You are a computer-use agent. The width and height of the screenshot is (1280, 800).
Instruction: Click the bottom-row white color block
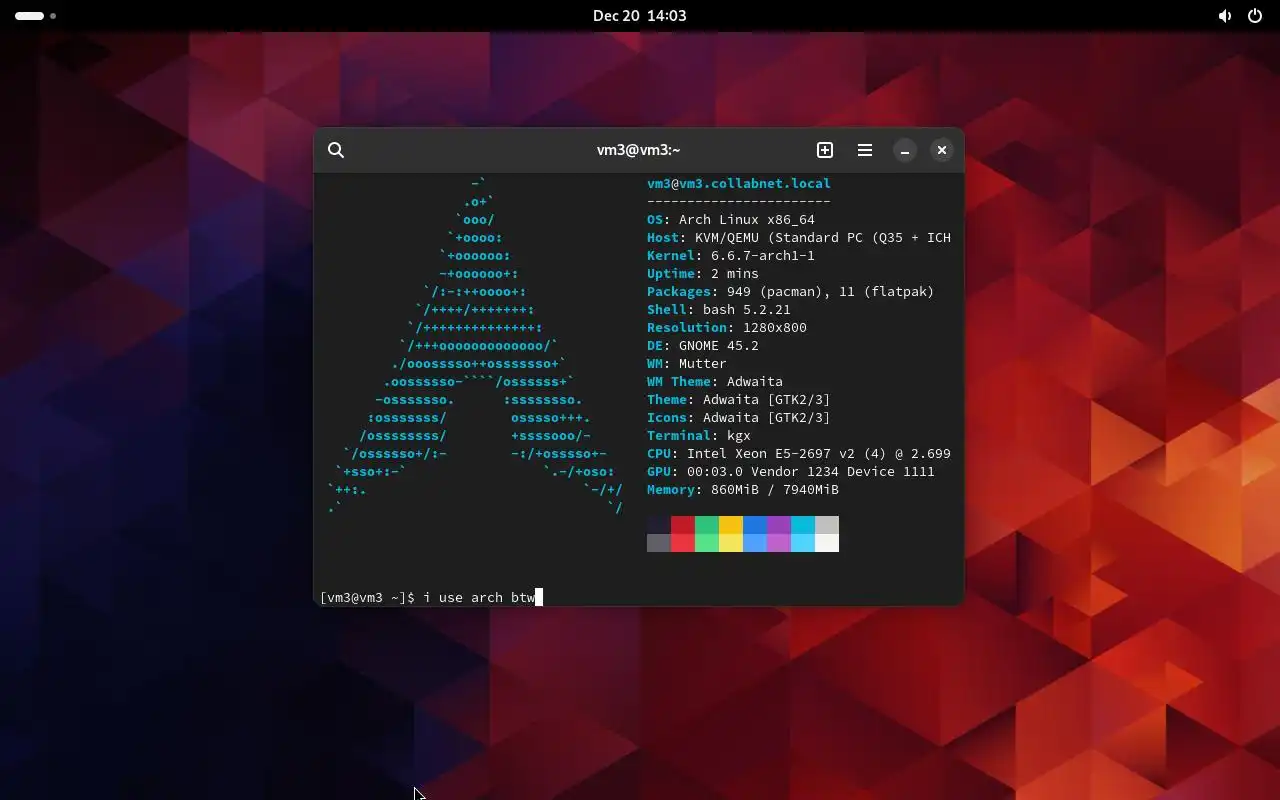point(827,543)
